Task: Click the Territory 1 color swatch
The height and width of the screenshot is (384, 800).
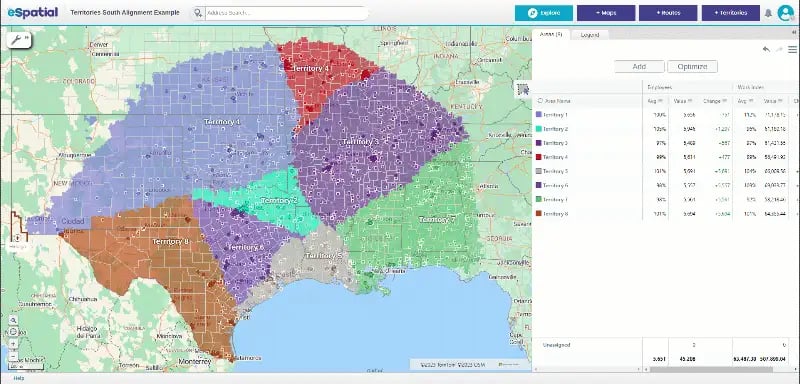Action: pos(538,115)
